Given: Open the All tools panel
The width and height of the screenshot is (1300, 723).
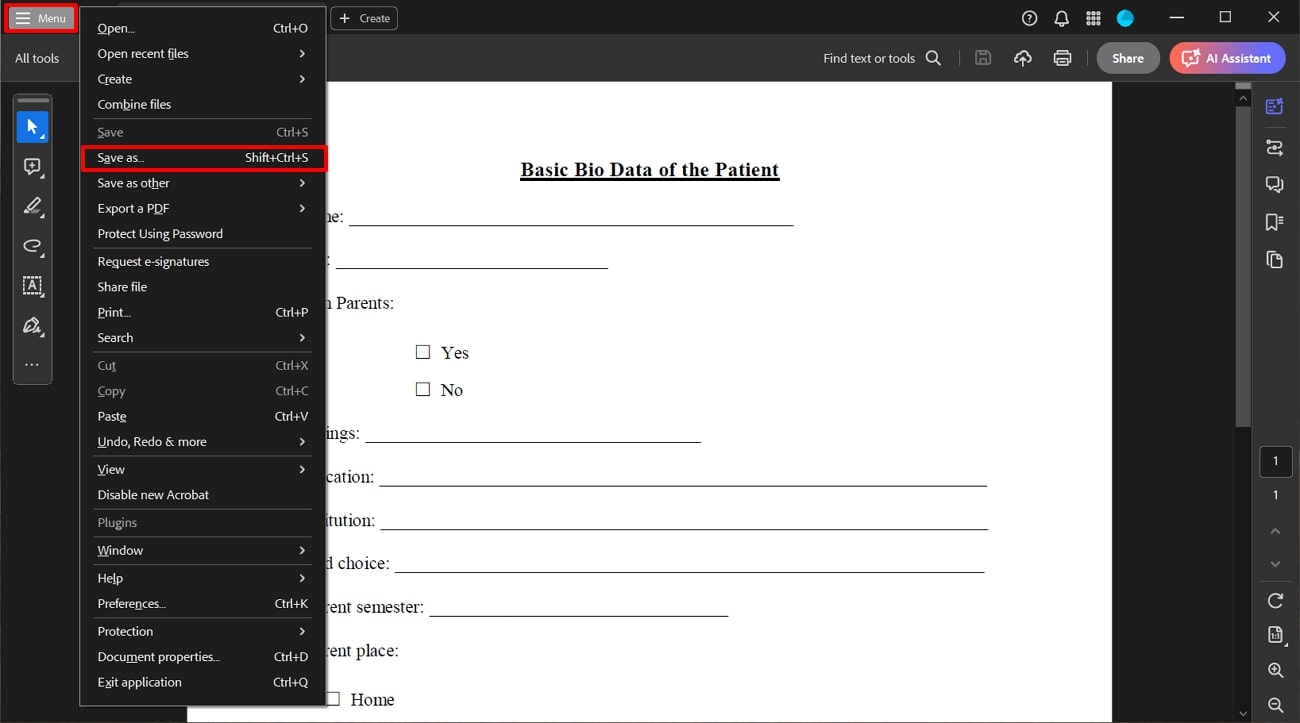Looking at the screenshot, I should click(37, 59).
